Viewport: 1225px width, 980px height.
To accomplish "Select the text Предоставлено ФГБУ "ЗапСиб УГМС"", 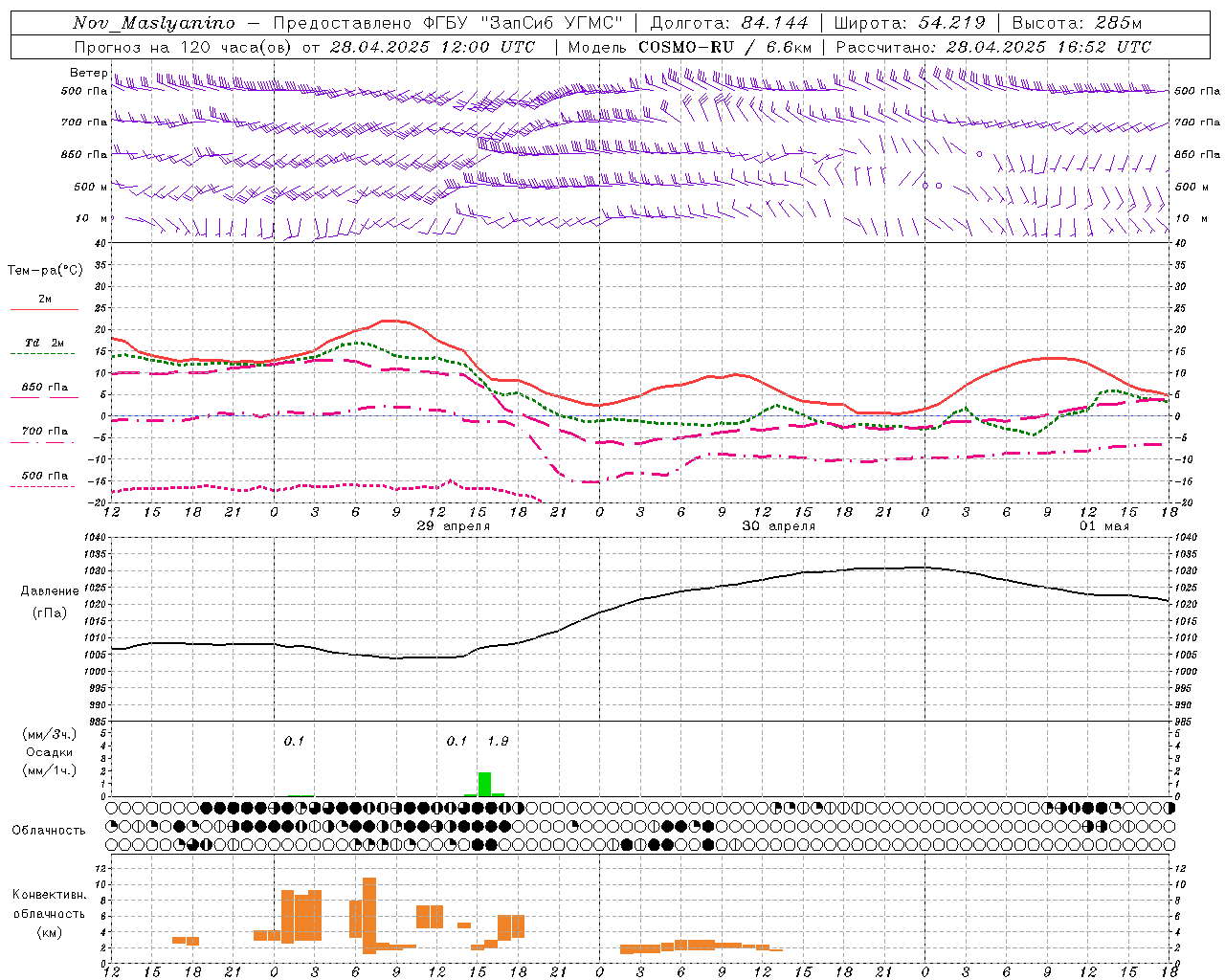I will pos(448,23).
